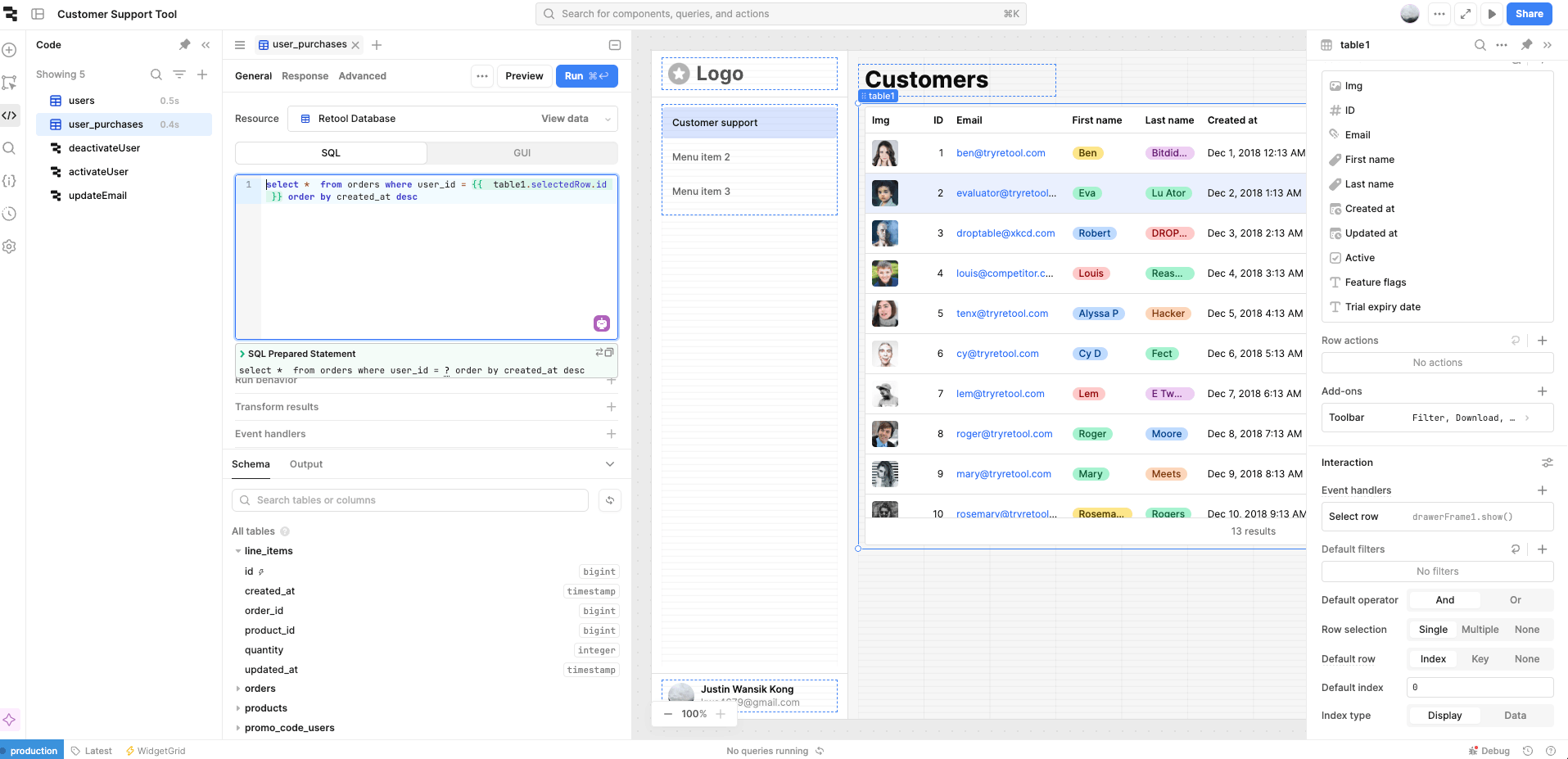Add a new query with plus icon

pos(202,75)
